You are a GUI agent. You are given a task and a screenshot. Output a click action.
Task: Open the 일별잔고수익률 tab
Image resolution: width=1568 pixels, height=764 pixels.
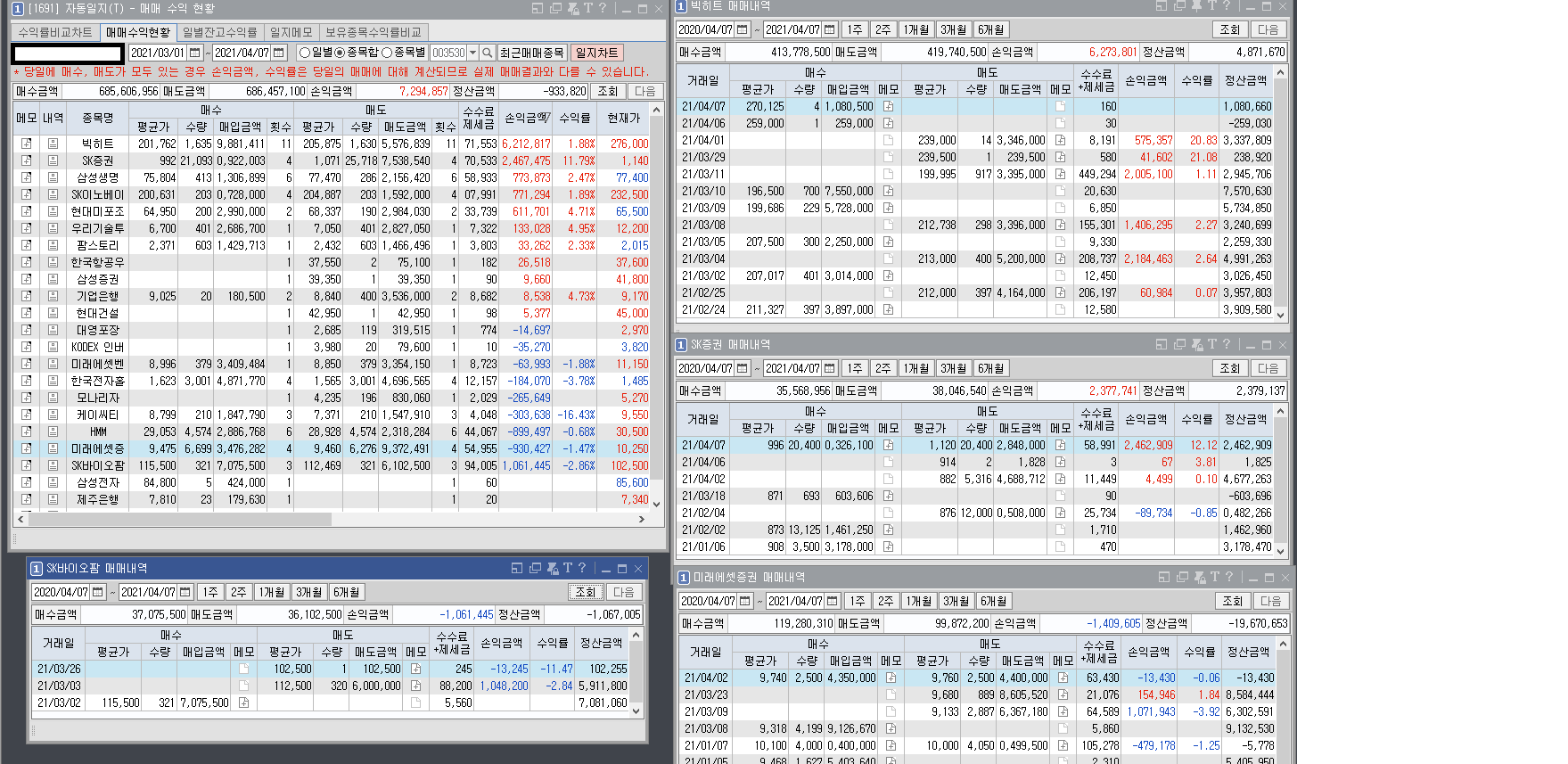[220, 32]
